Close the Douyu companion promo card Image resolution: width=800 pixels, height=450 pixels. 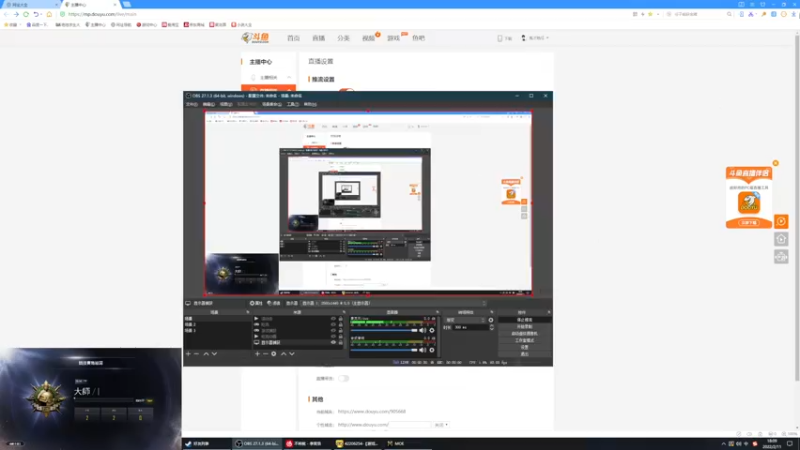(x=776, y=163)
